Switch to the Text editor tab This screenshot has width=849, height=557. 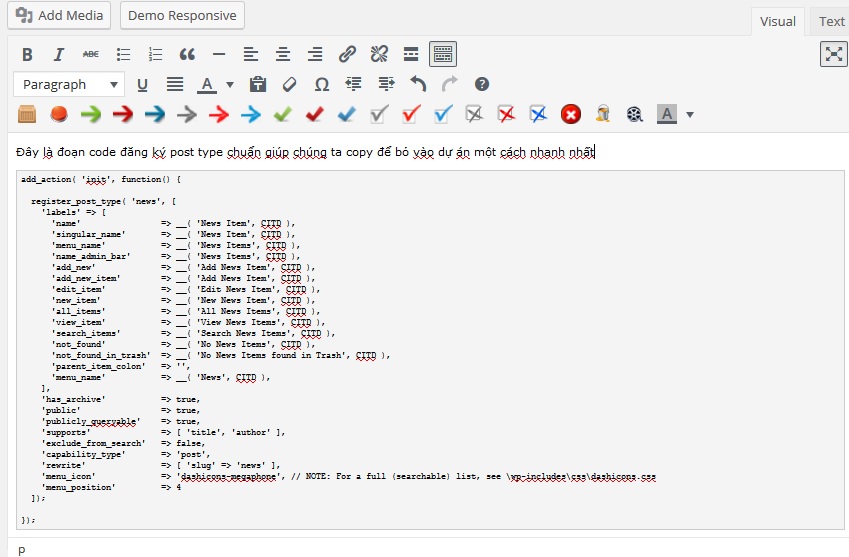(x=831, y=22)
